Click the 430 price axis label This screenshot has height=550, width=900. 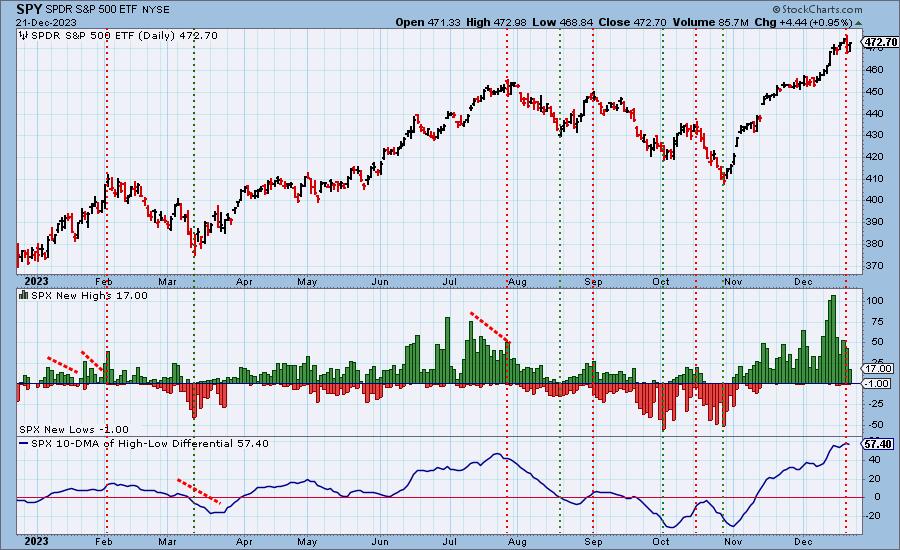875,135
